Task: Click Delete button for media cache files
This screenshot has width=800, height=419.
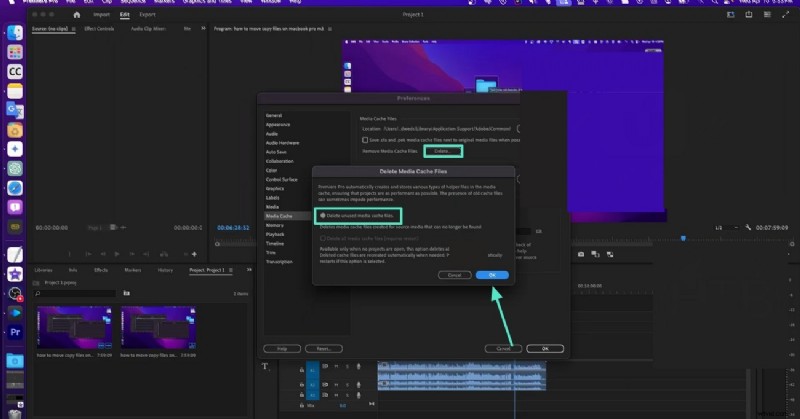Action: click(443, 151)
